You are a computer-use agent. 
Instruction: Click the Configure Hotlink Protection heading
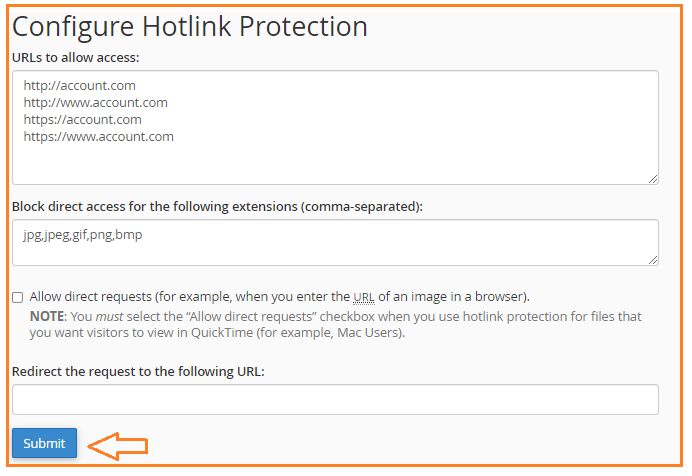(x=190, y=26)
